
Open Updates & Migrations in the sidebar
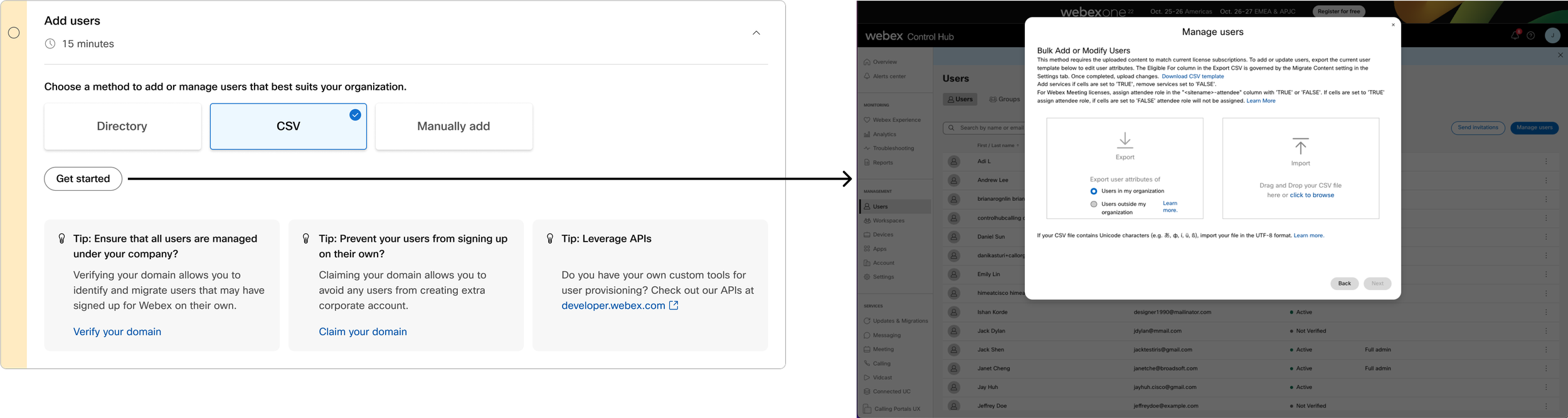coord(895,321)
